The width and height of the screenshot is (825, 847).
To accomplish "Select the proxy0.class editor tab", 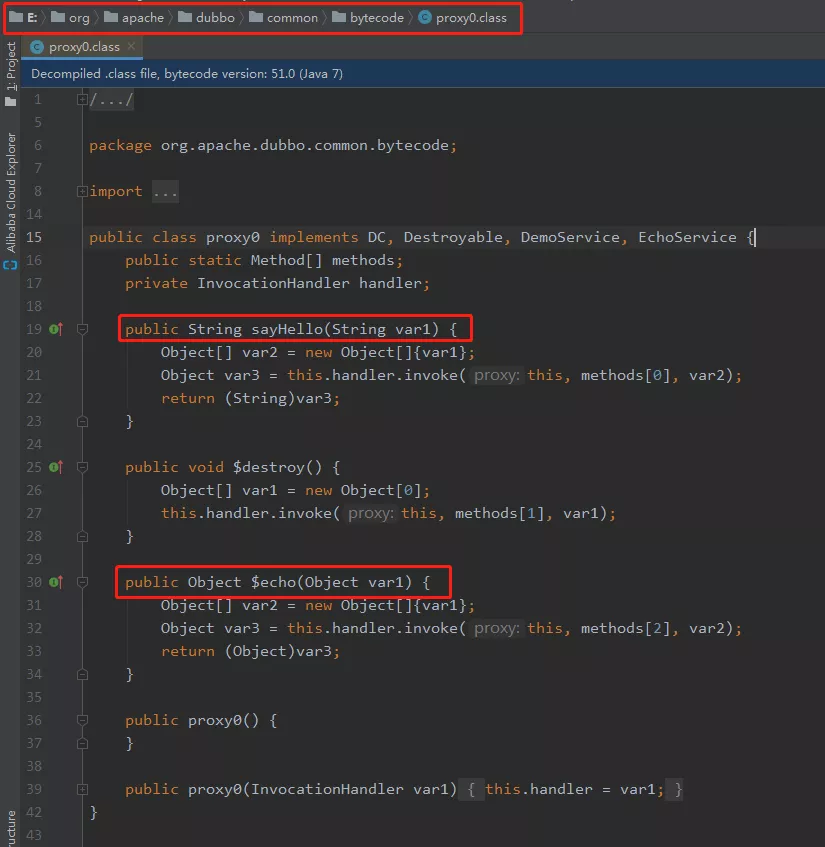I will click(x=83, y=47).
